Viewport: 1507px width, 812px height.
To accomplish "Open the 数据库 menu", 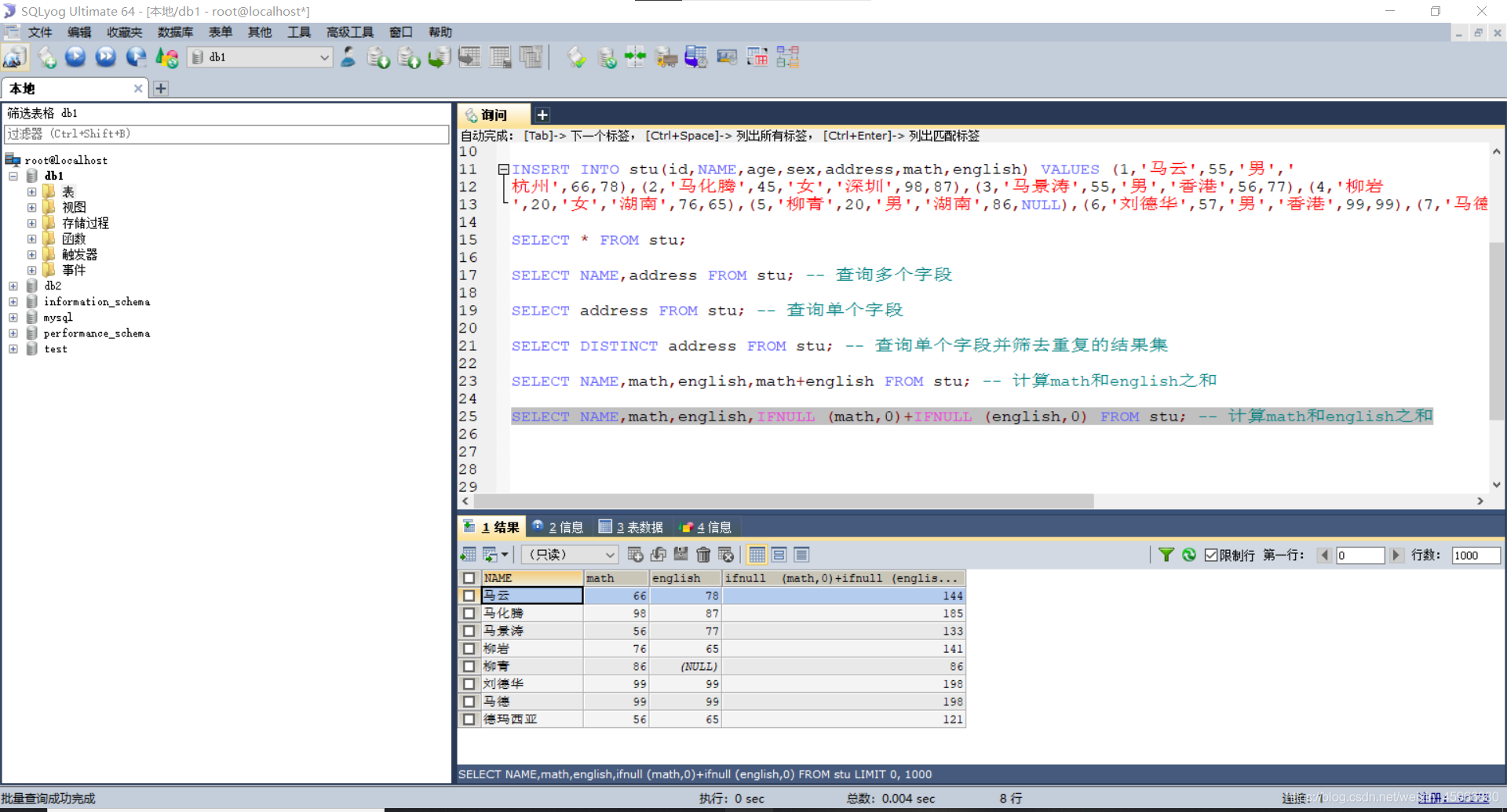I will (175, 32).
